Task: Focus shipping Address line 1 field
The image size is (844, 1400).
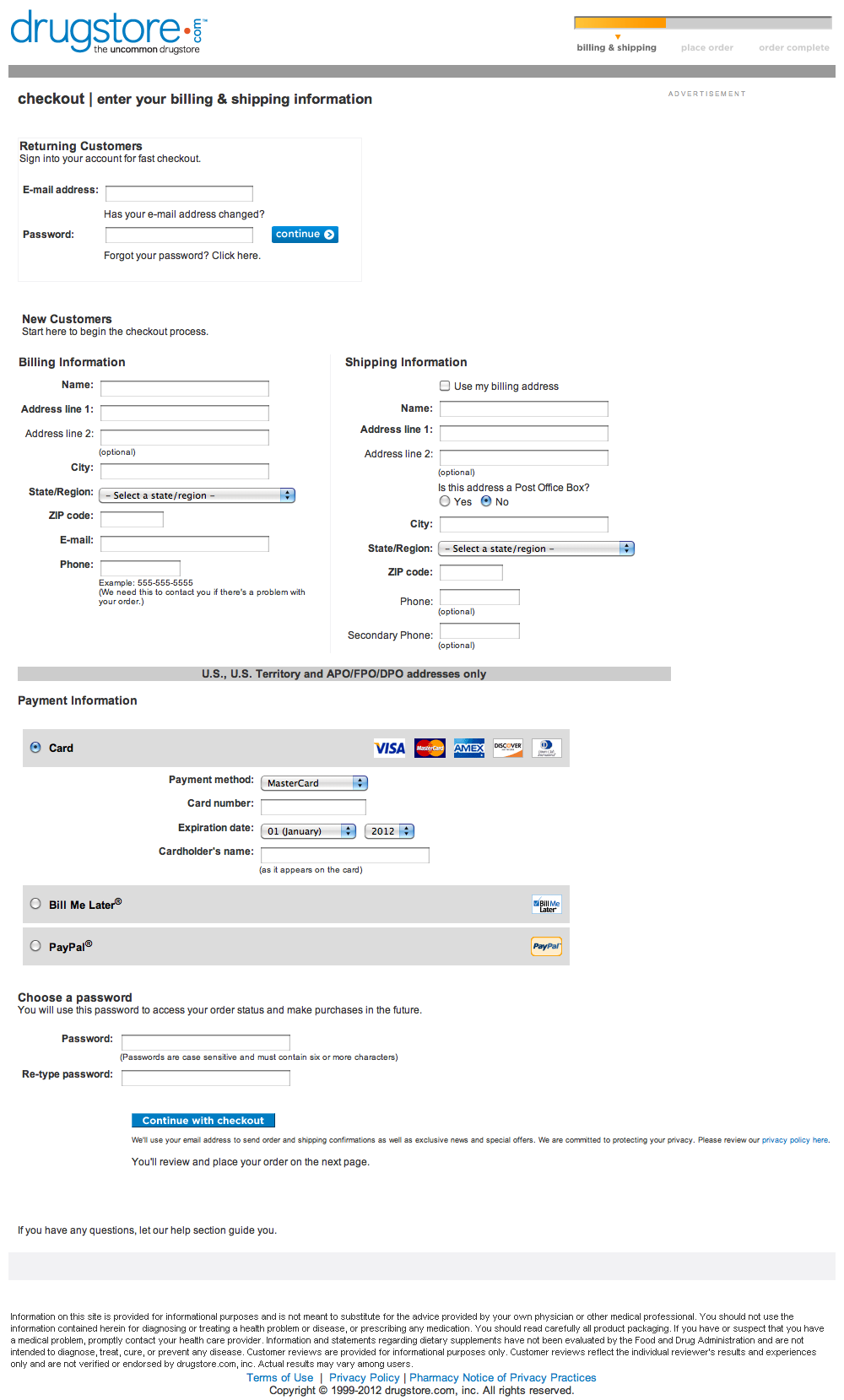Action: point(524,433)
